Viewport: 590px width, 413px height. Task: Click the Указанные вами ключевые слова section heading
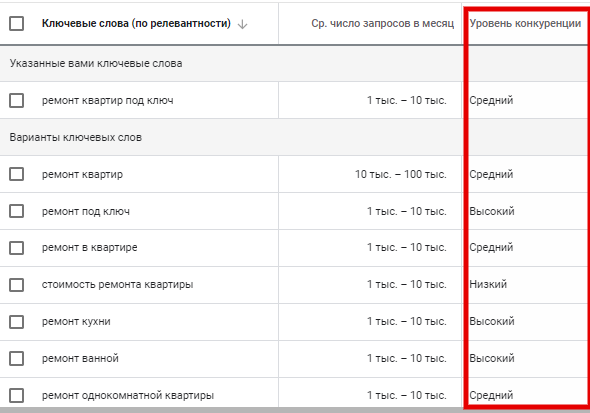tap(96, 63)
